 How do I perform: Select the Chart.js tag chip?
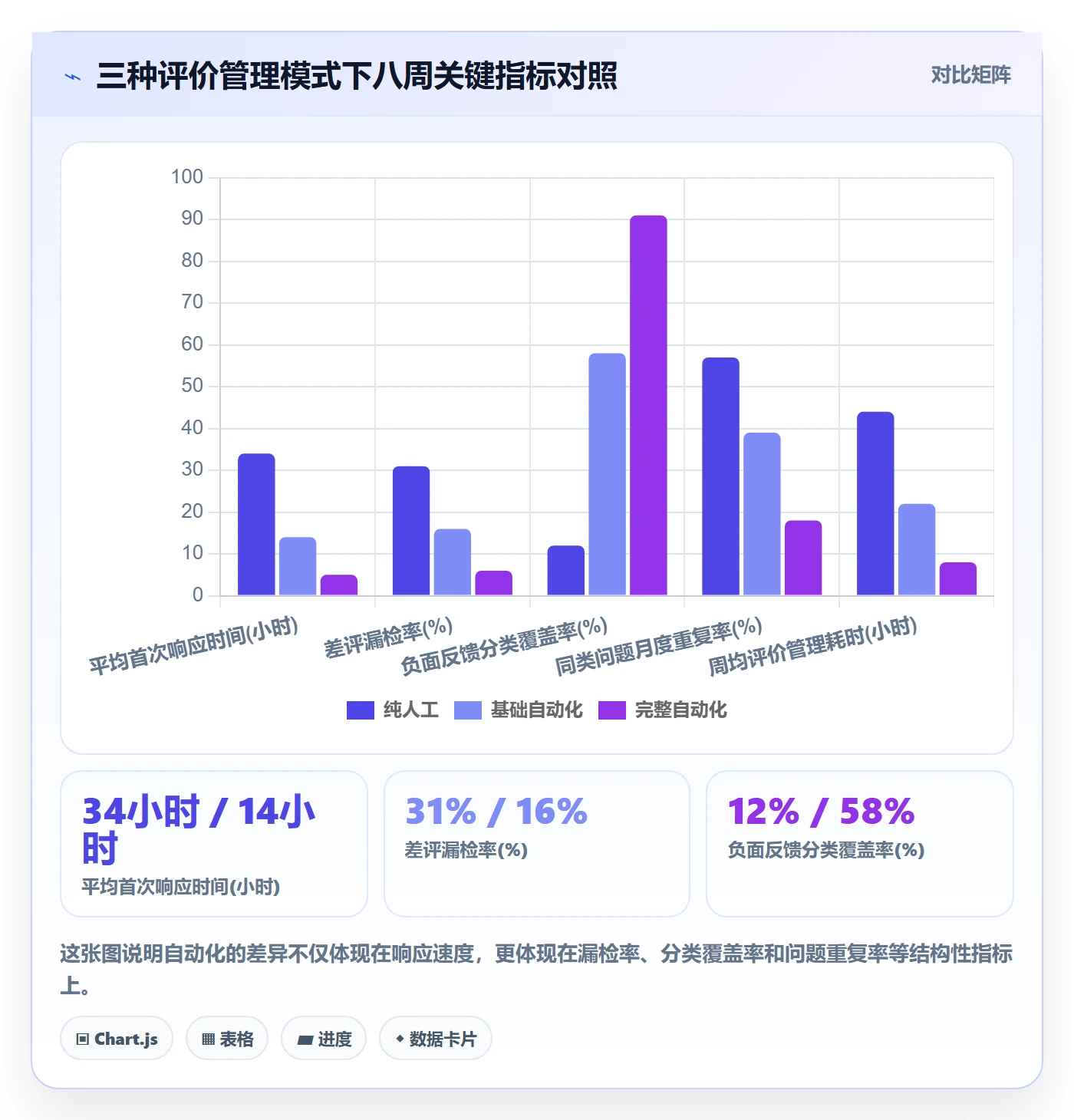(x=117, y=1039)
